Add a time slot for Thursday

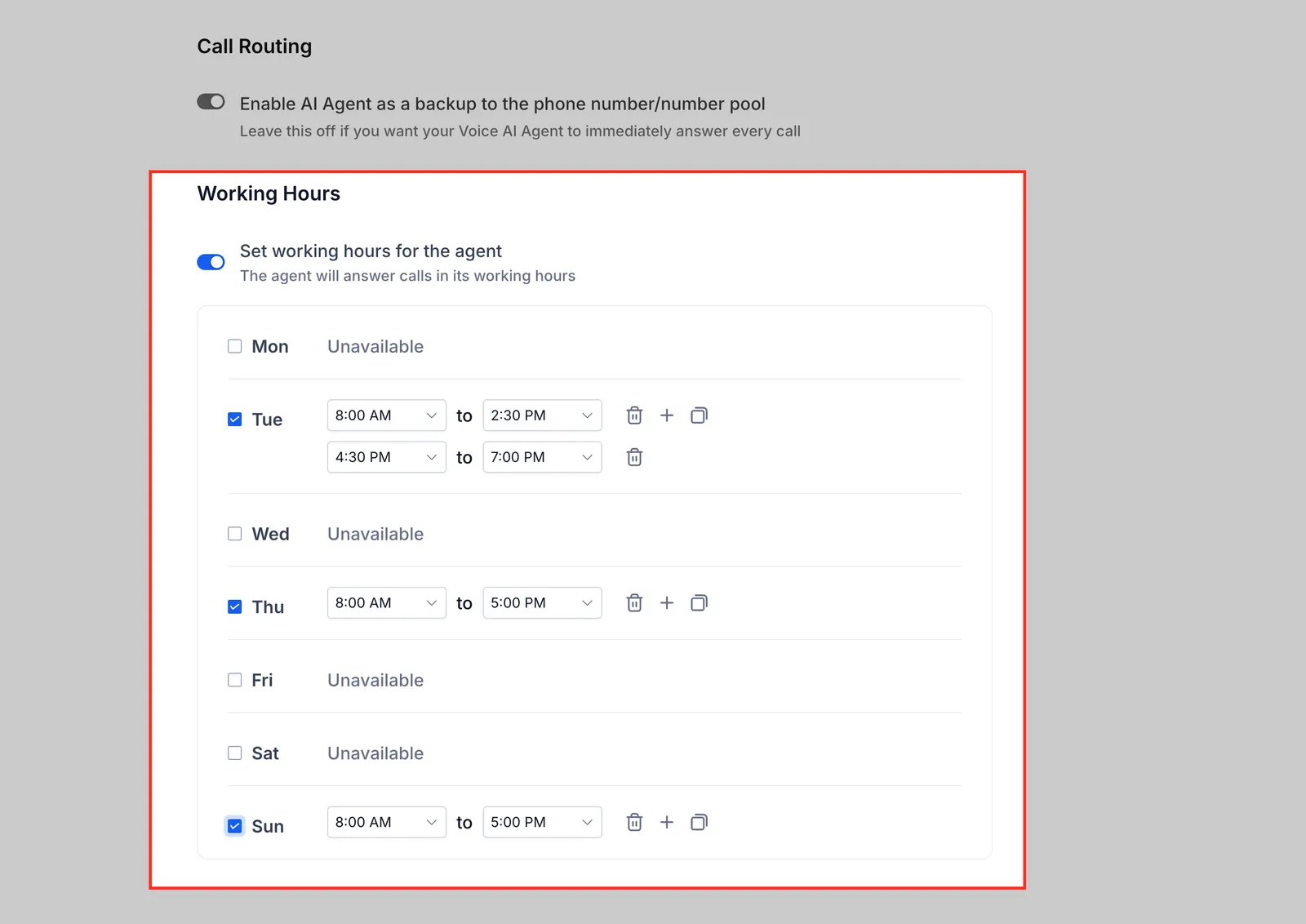[x=667, y=603]
